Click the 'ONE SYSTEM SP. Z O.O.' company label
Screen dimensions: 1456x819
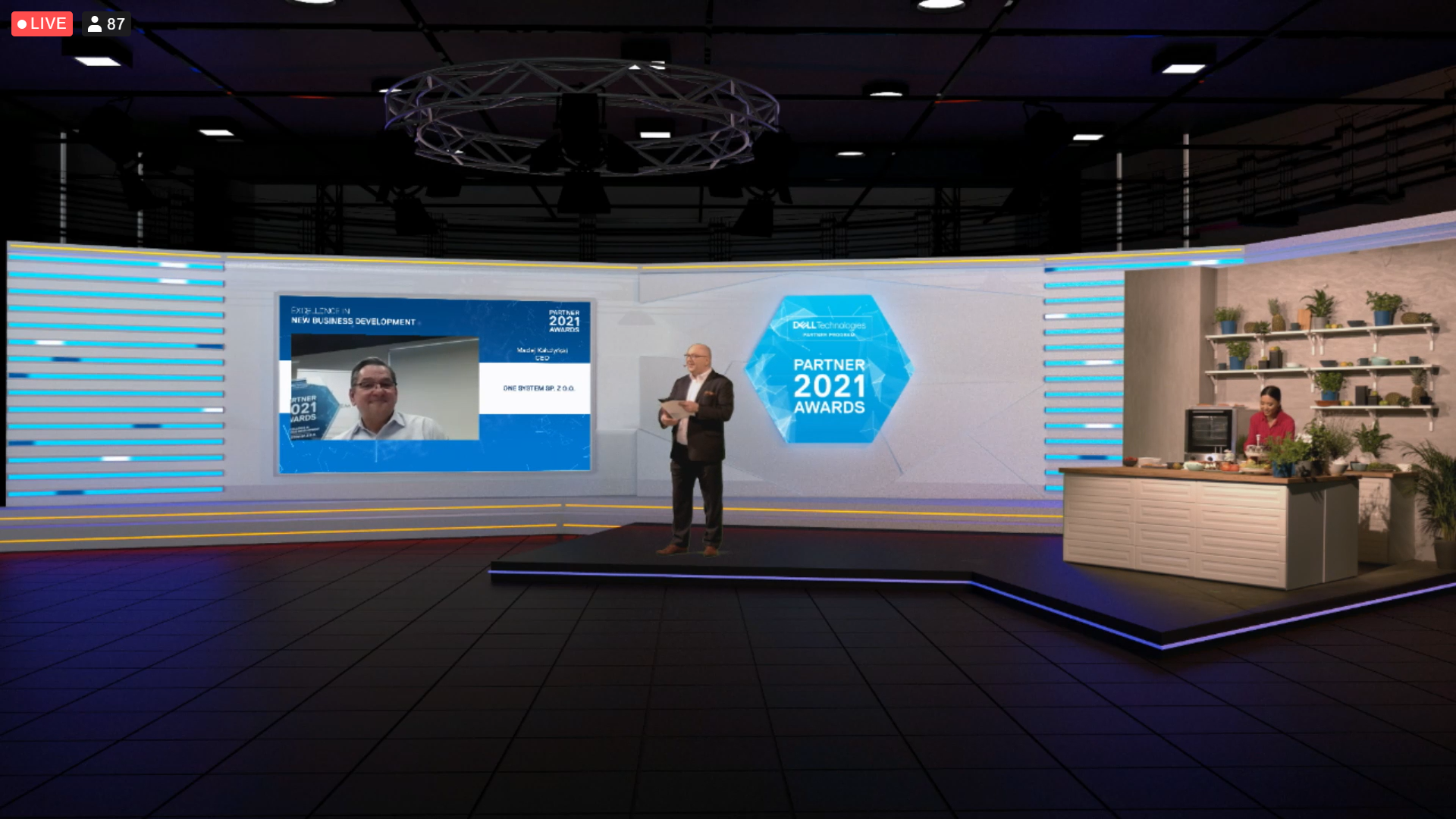(538, 388)
